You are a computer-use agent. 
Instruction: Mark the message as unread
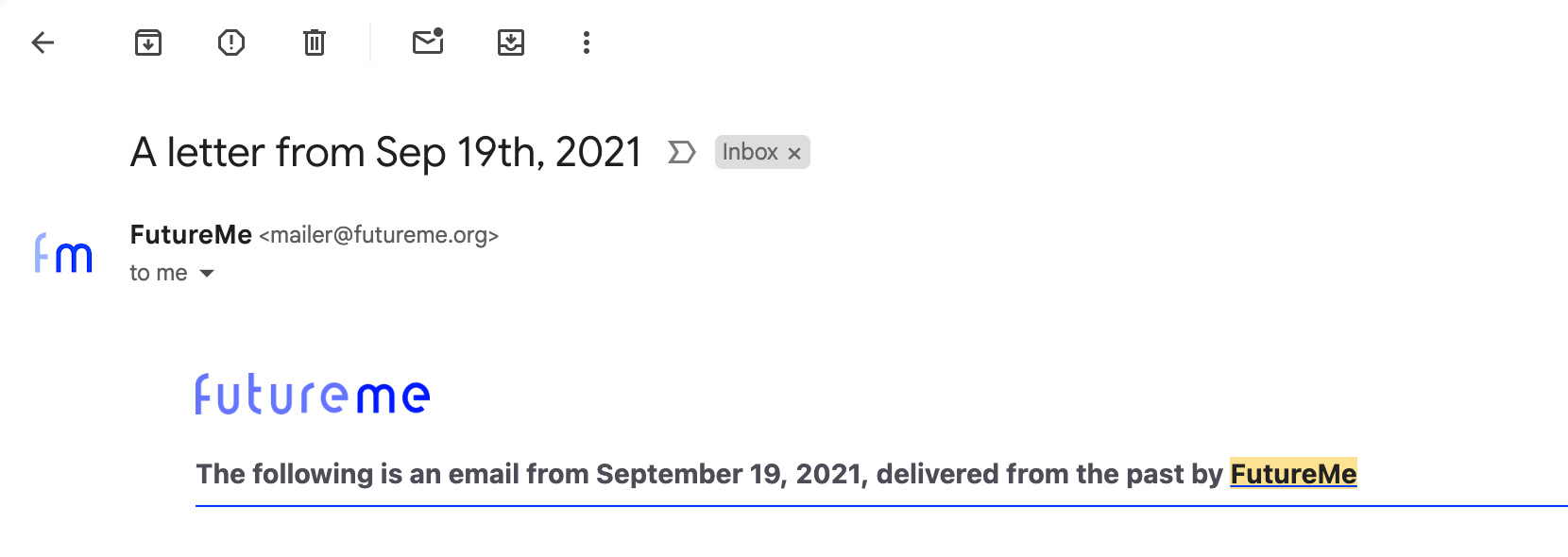(x=428, y=42)
